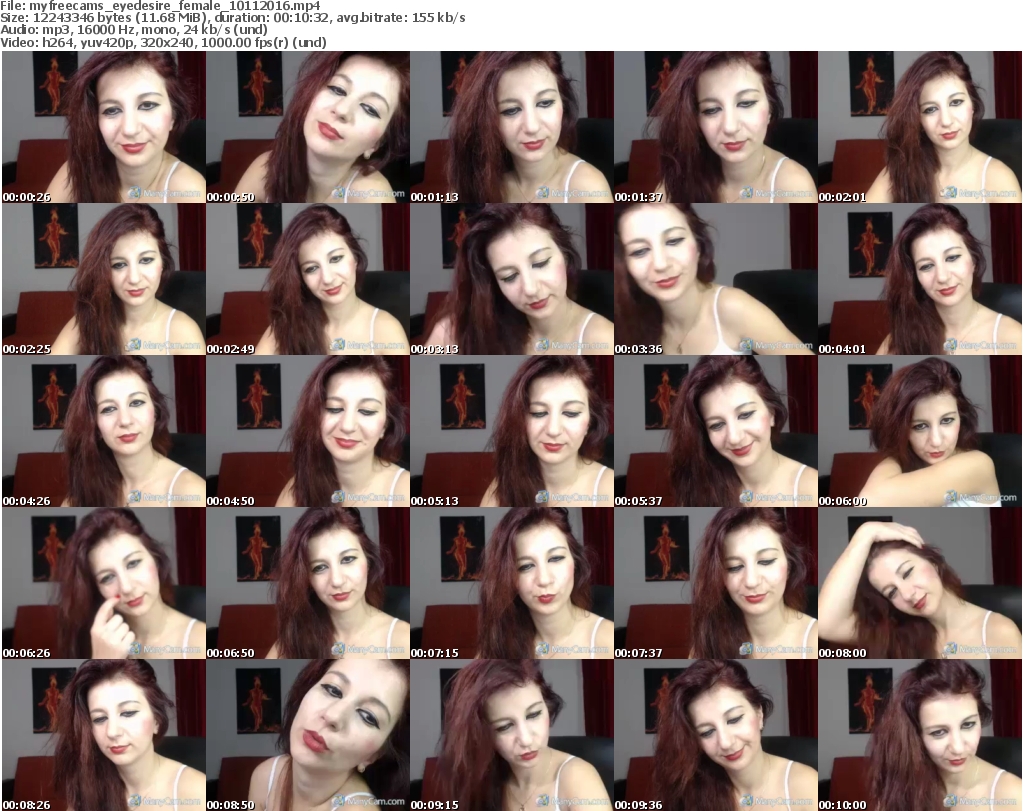Select the thumbnail timestamped 00:02:01
Screen dimensions: 1024x811
click(x=920, y=127)
